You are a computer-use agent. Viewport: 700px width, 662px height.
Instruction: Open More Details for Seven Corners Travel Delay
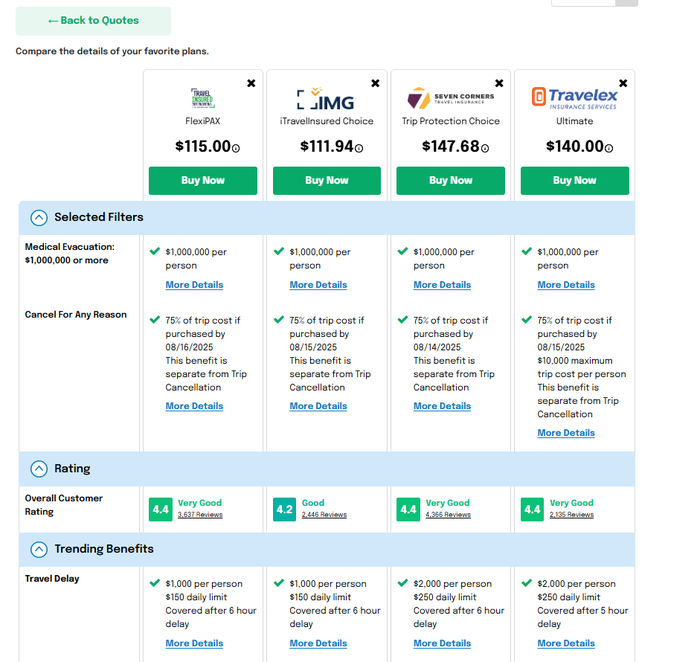442,644
